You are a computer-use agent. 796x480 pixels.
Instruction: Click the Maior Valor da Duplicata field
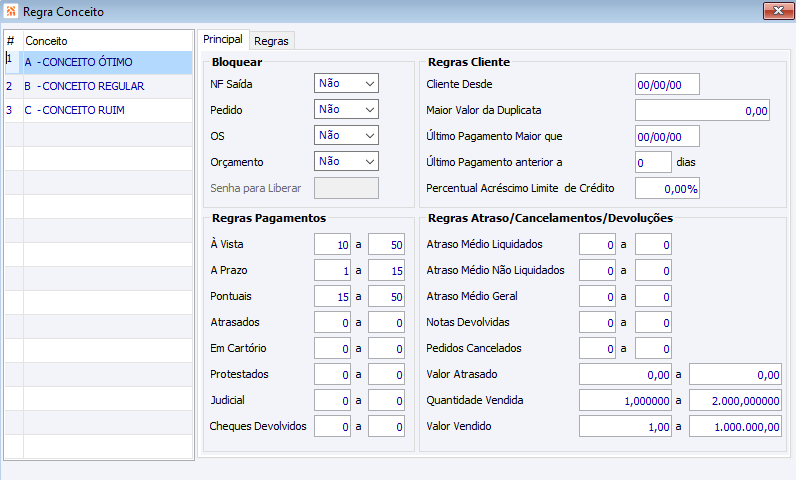(702, 111)
